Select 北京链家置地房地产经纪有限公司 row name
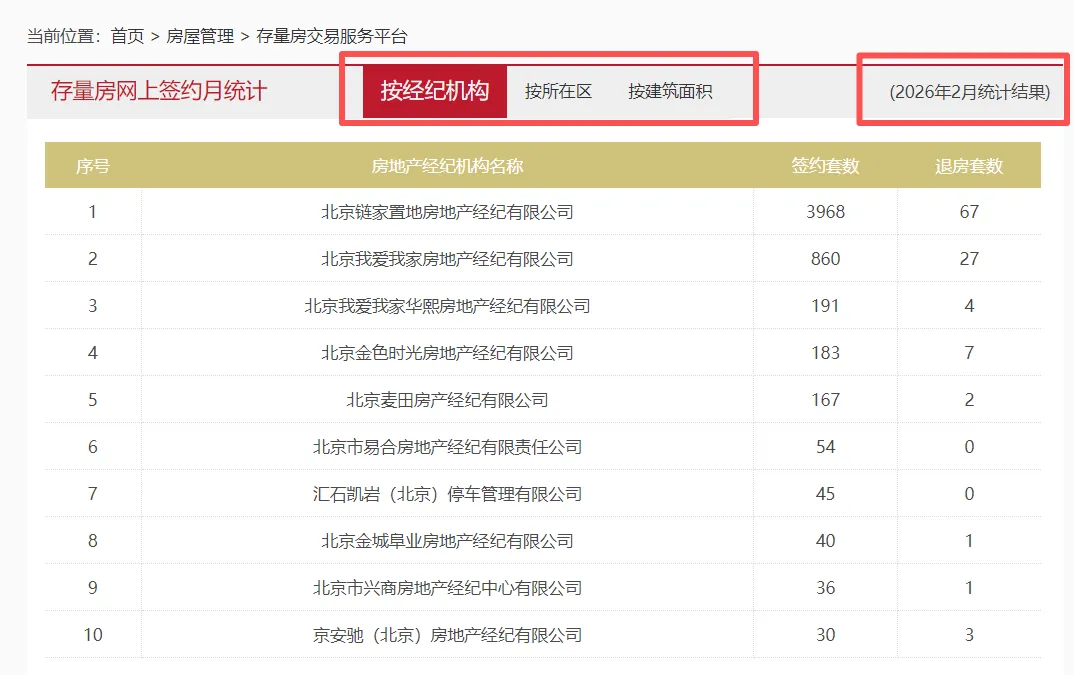Screen dimensions: 1074x675 coord(447,212)
